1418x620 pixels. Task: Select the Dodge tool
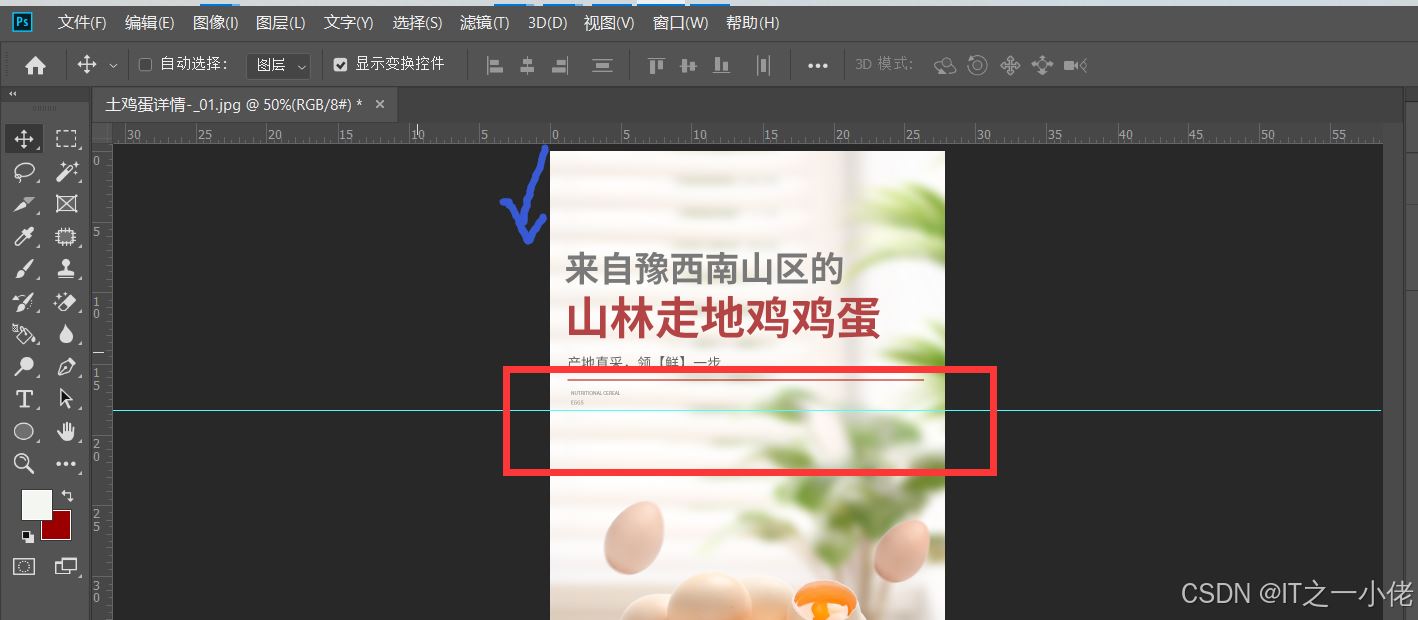pos(24,366)
